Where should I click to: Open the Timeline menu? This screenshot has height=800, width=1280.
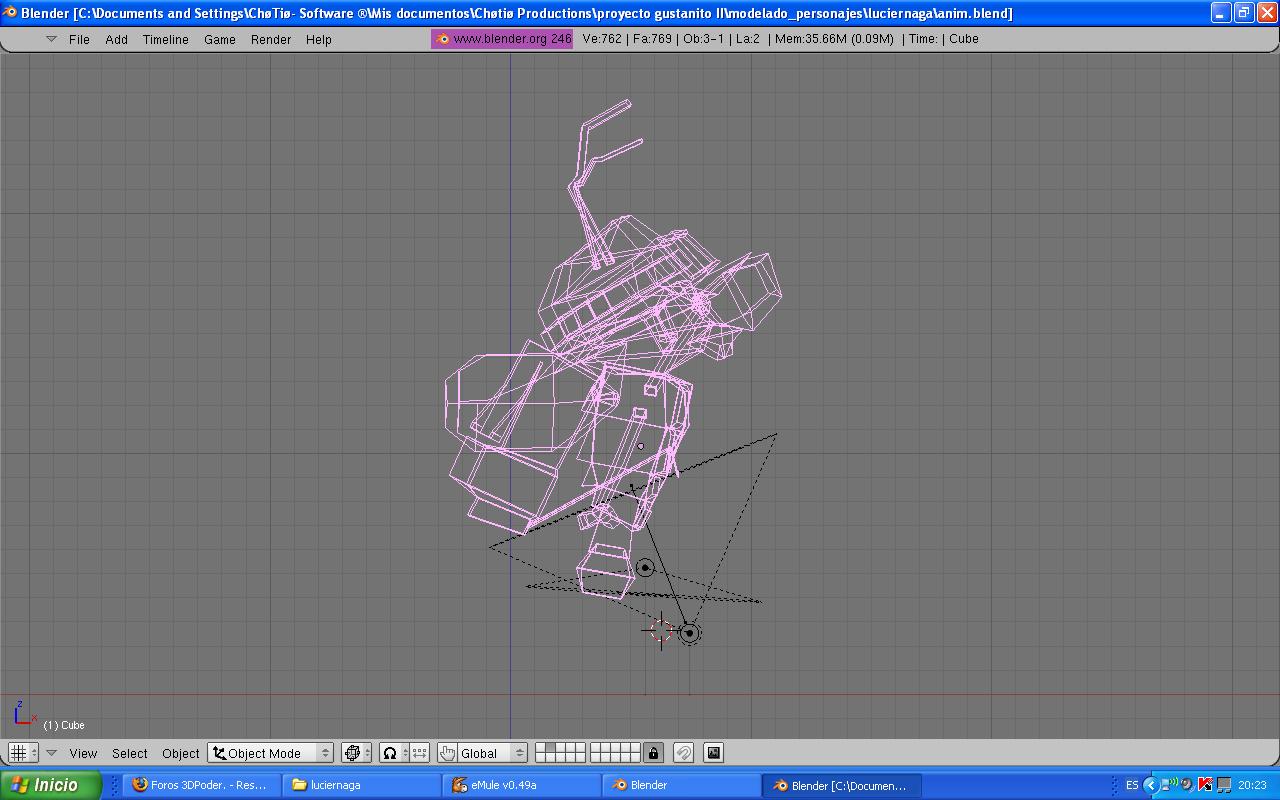[x=165, y=39]
